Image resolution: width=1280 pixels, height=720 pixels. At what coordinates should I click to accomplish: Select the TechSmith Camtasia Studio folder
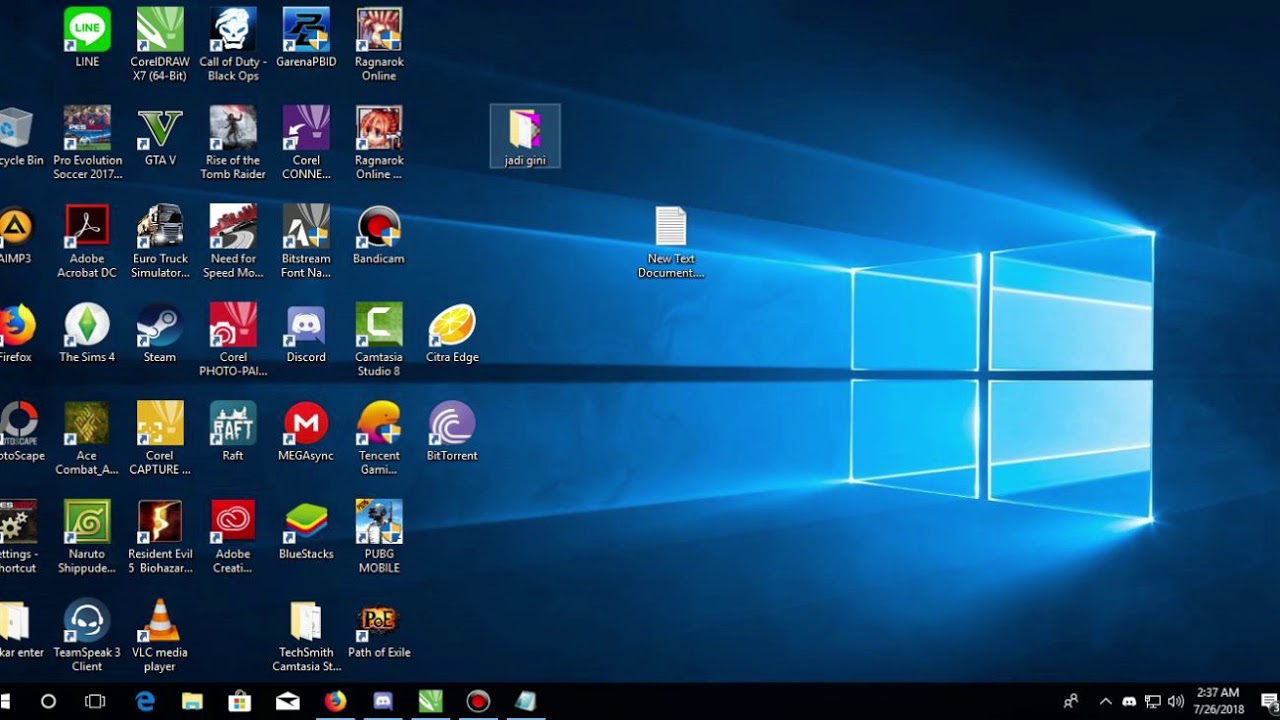(x=306, y=634)
